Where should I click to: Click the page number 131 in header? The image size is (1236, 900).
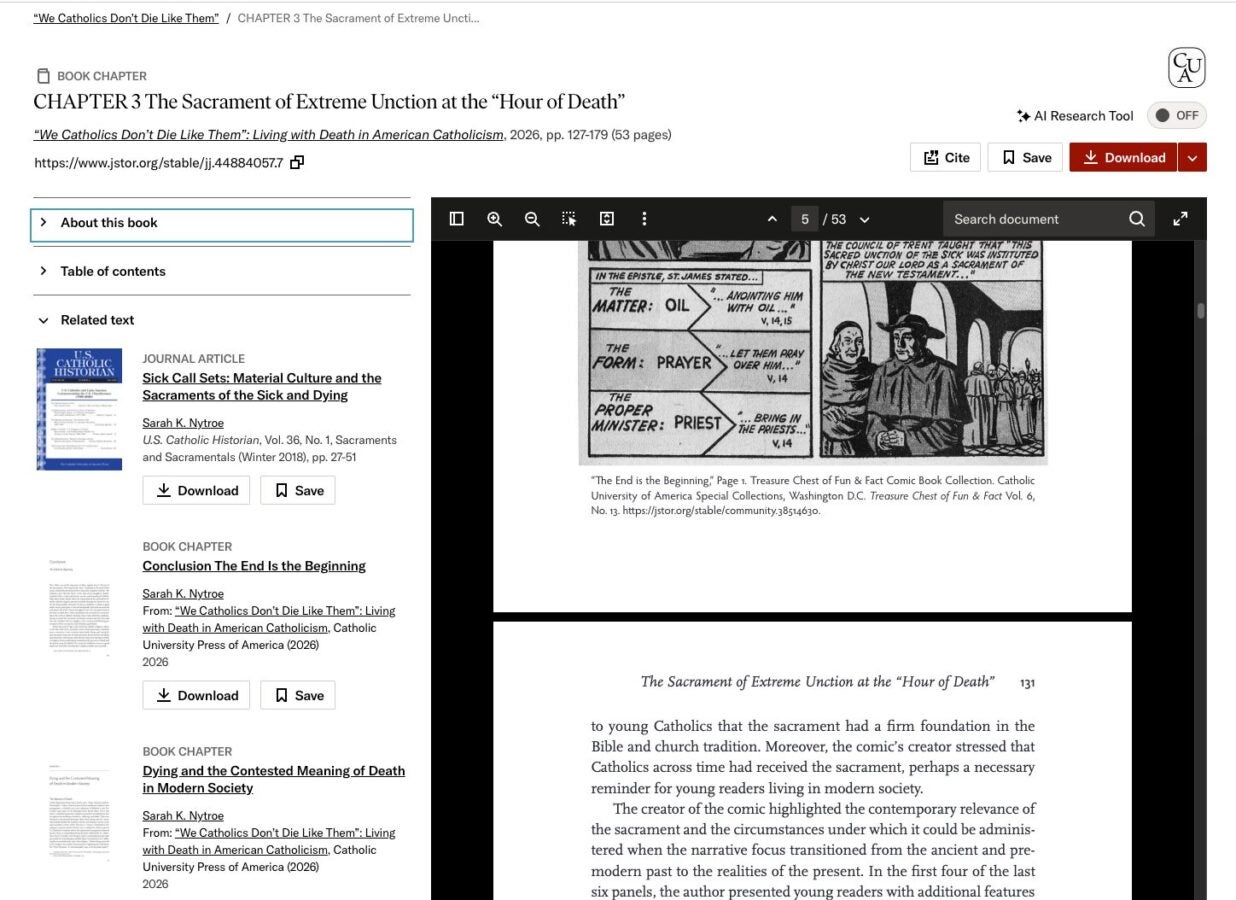click(x=1027, y=683)
